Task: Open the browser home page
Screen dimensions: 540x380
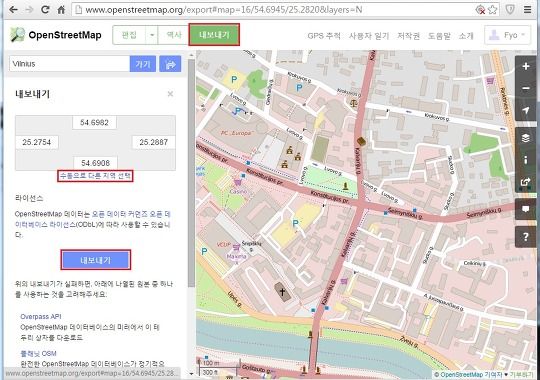Action: point(61,10)
